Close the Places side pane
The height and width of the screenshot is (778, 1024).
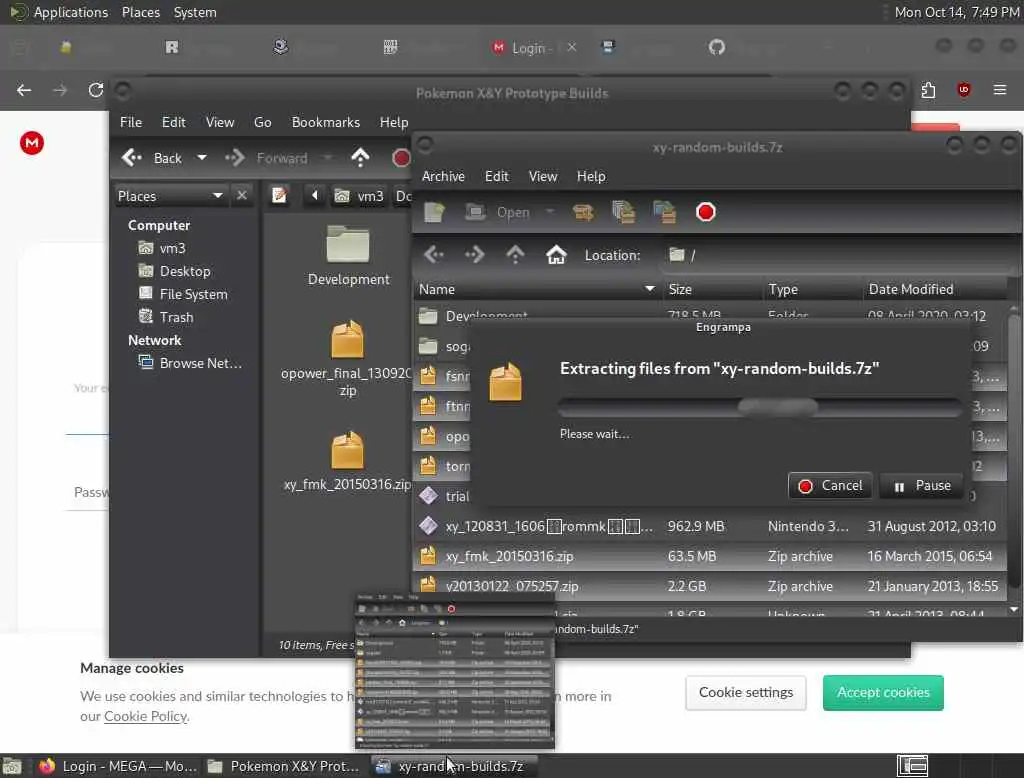pos(242,195)
